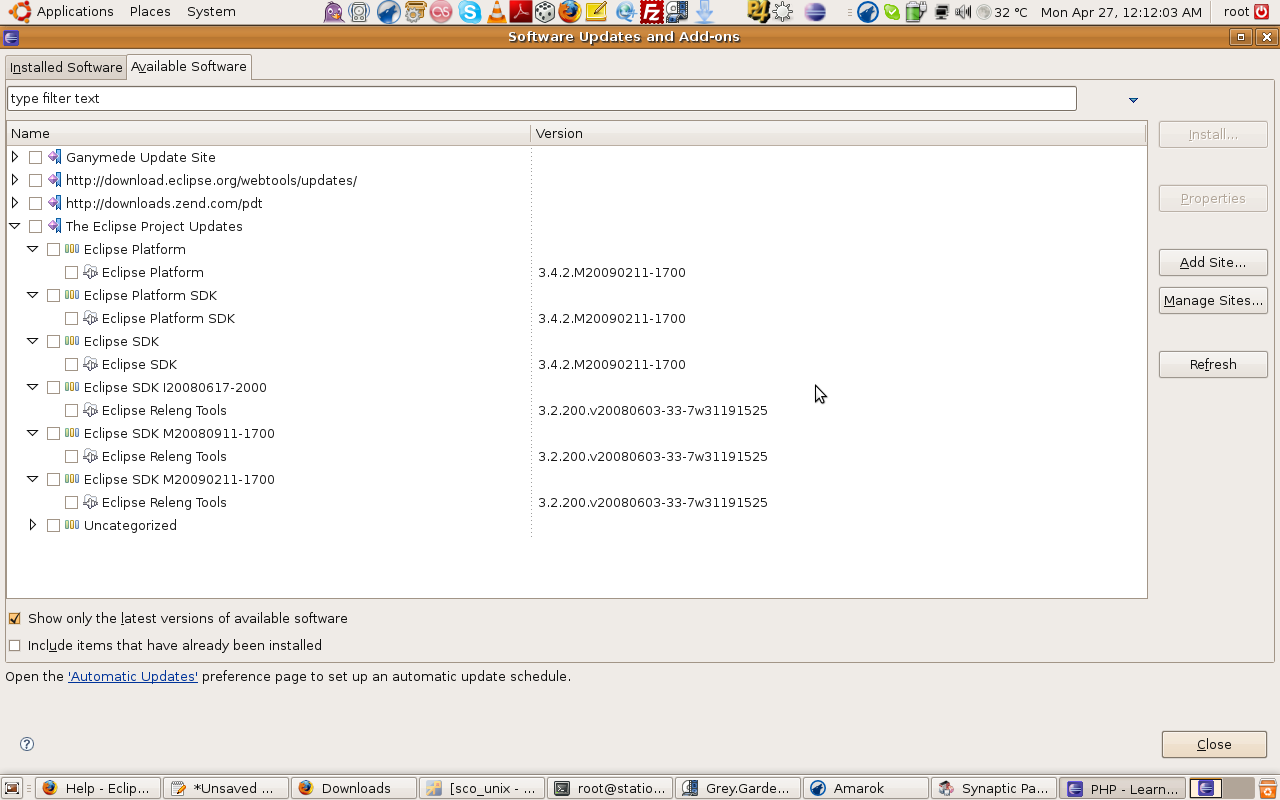Image resolution: width=1280 pixels, height=800 pixels.
Task: Collapse The Eclipse Project Updates node
Action: pyautogui.click(x=14, y=226)
